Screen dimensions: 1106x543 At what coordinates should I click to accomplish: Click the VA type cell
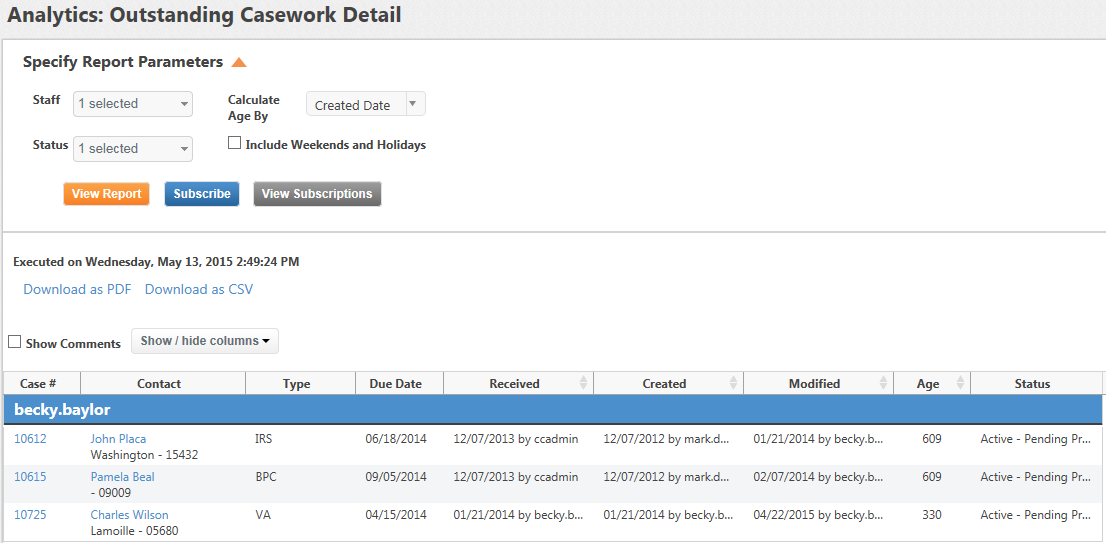[262, 515]
